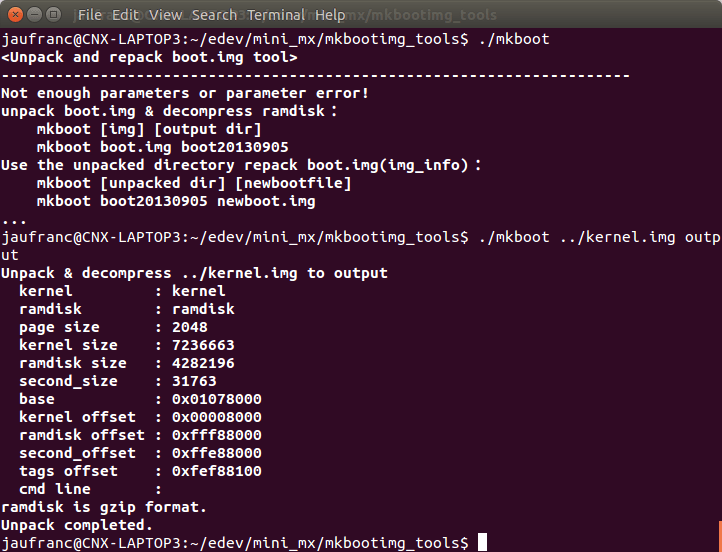Click the tags offset value 0xfef88100
Screen dimensions: 722x552
tap(216, 471)
